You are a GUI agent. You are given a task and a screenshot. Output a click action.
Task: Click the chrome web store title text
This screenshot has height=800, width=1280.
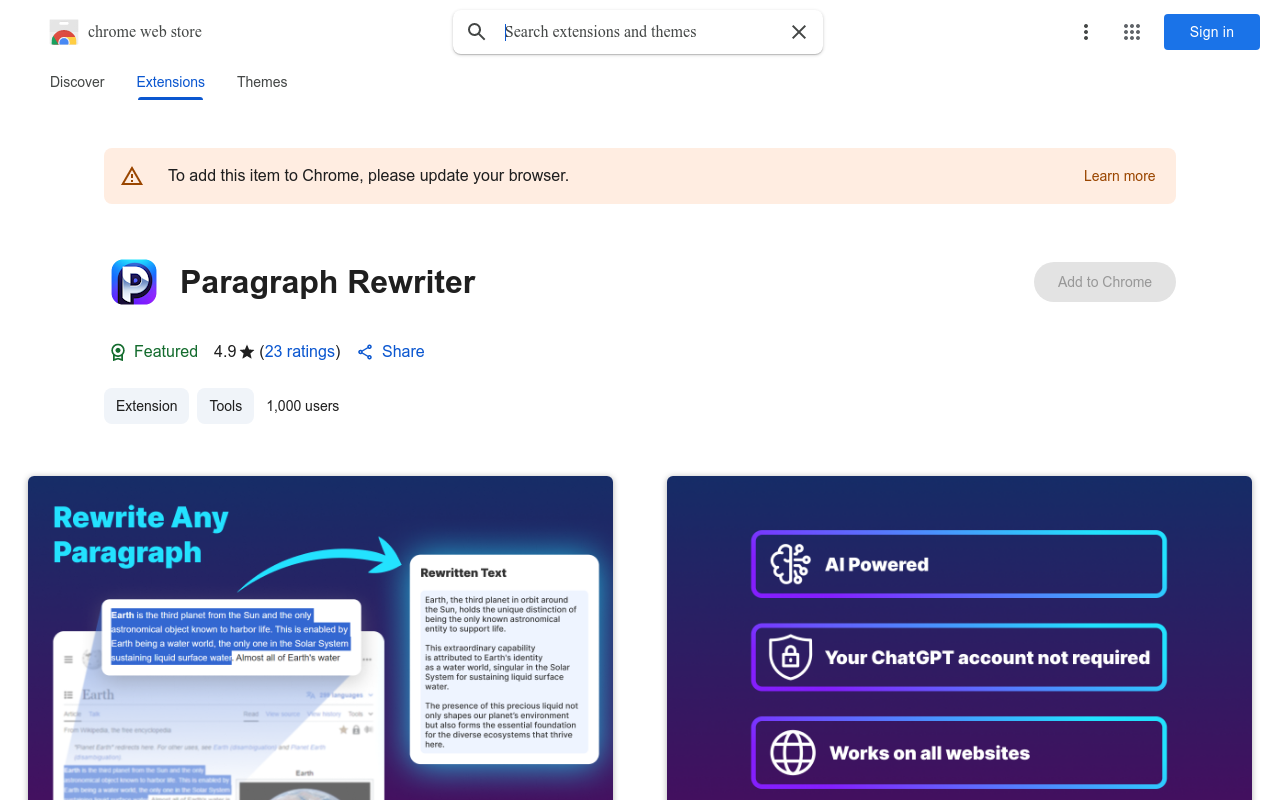[145, 32]
